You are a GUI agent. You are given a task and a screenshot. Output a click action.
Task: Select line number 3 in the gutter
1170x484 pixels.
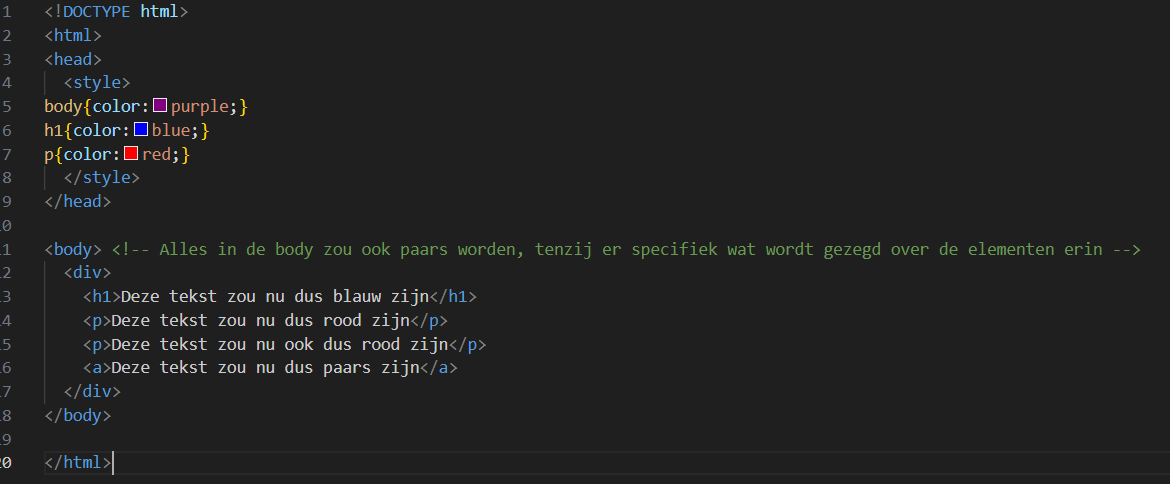pyautogui.click(x=6, y=58)
